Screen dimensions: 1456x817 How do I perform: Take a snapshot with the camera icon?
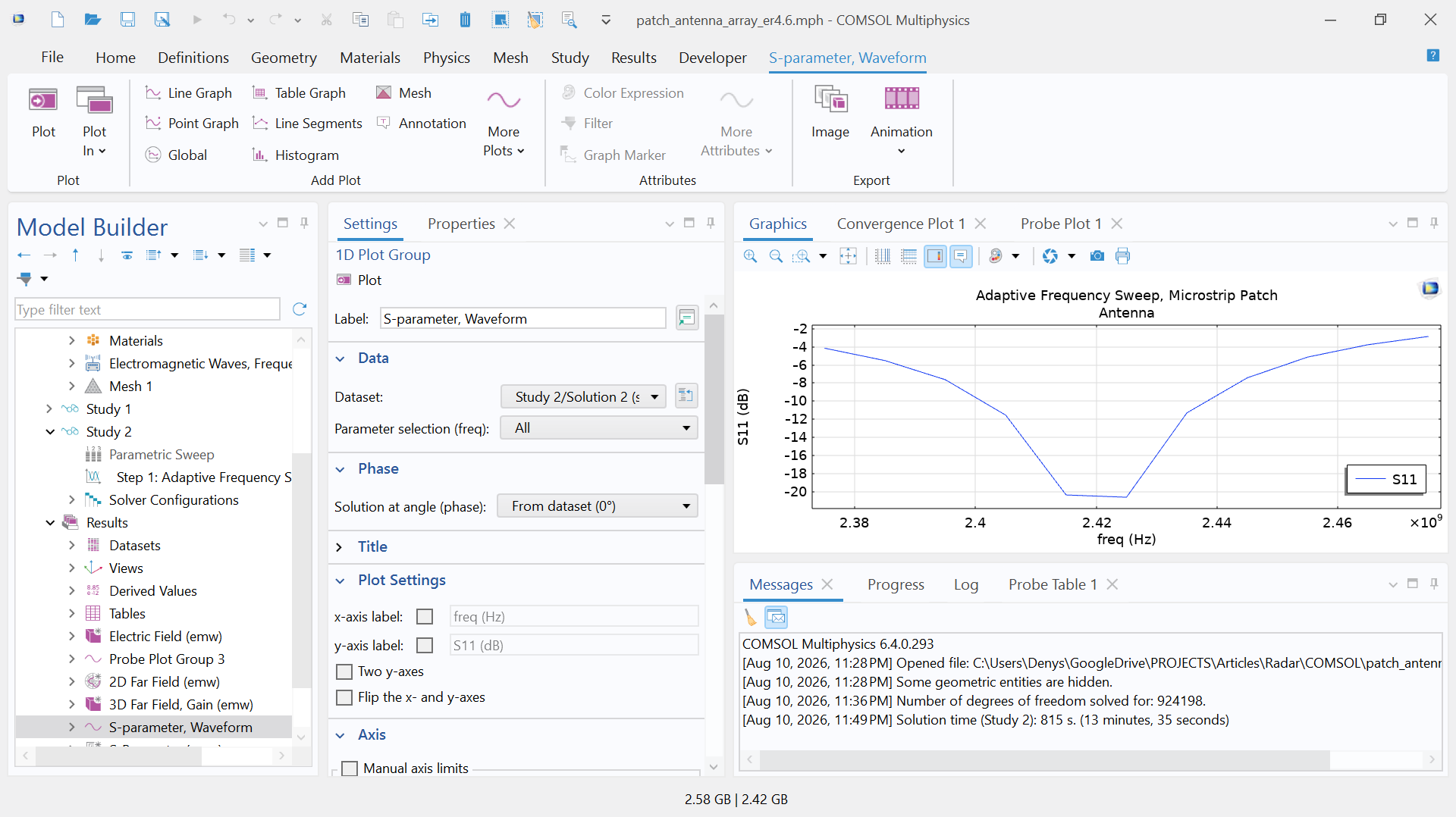click(x=1097, y=256)
